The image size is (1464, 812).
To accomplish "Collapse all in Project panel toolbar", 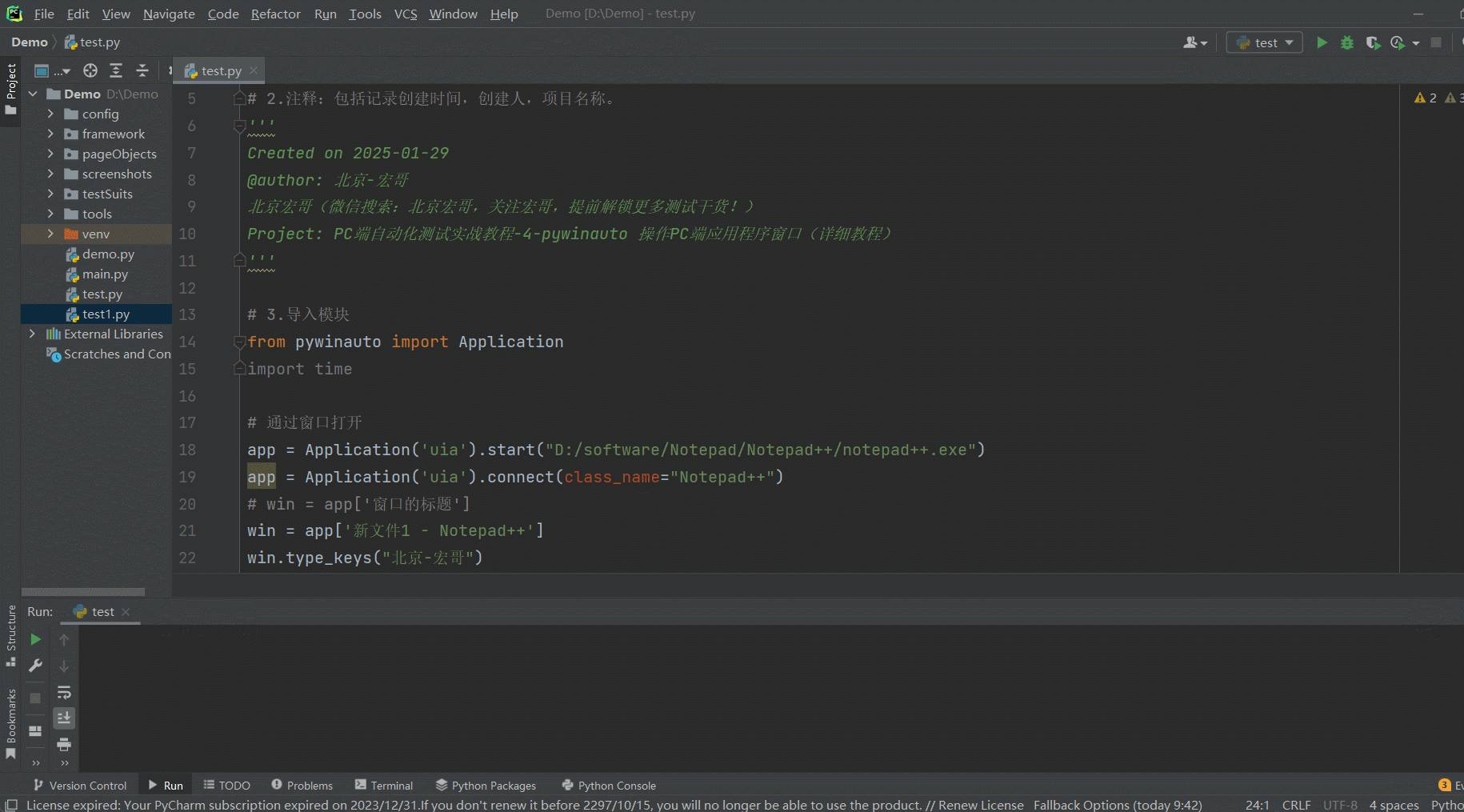I will coord(142,70).
